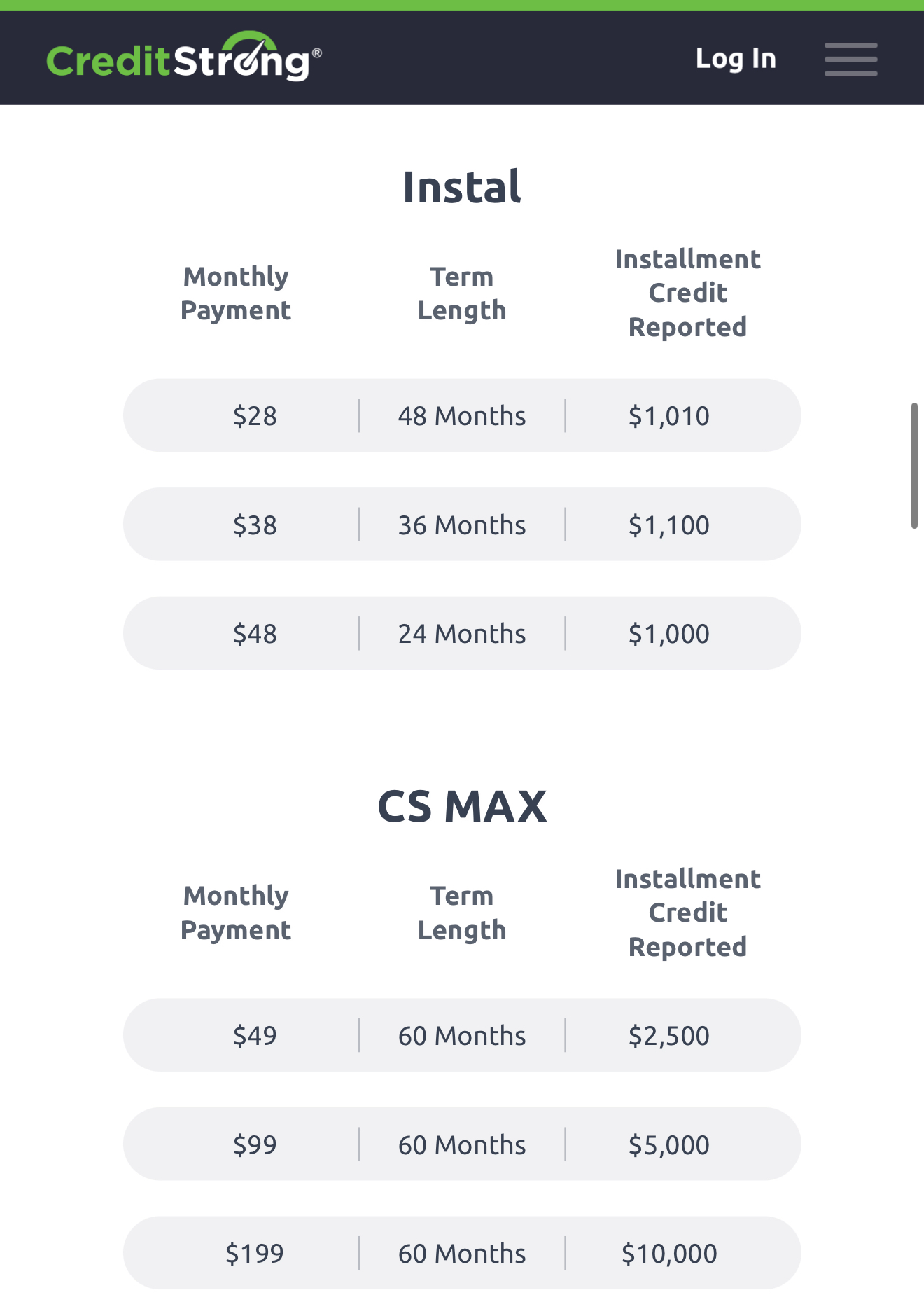Open the hamburger navigation menu
Screen dimensions: 924x1295
pos(850,60)
